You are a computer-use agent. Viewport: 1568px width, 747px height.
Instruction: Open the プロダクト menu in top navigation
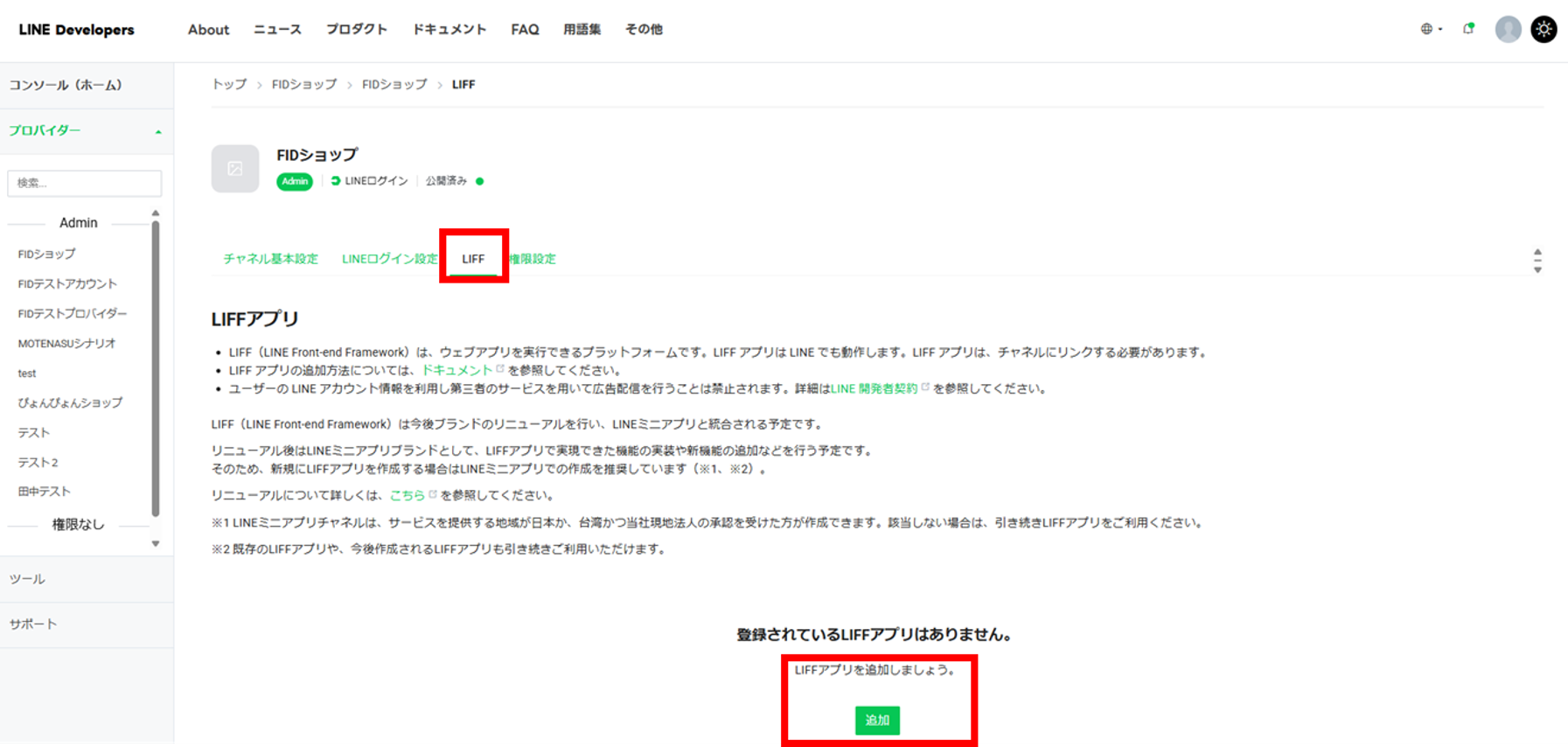356,30
